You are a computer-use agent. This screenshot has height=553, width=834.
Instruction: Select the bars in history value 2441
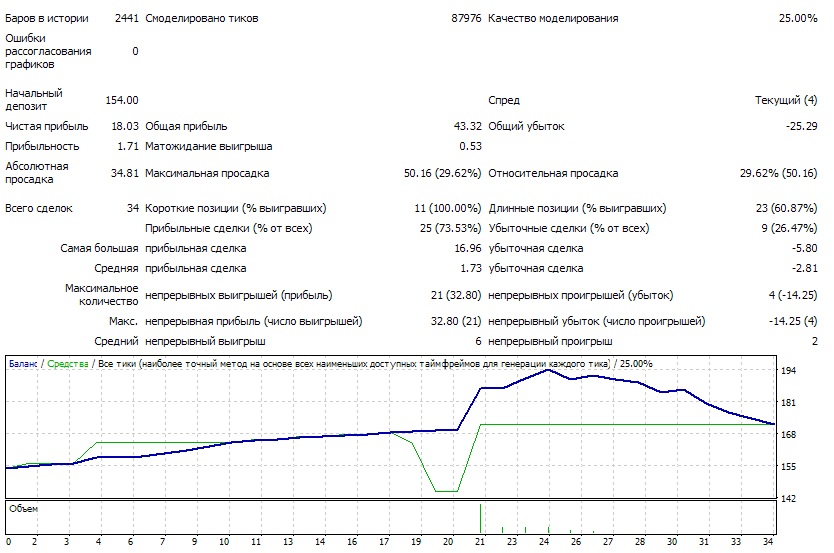tap(127, 18)
